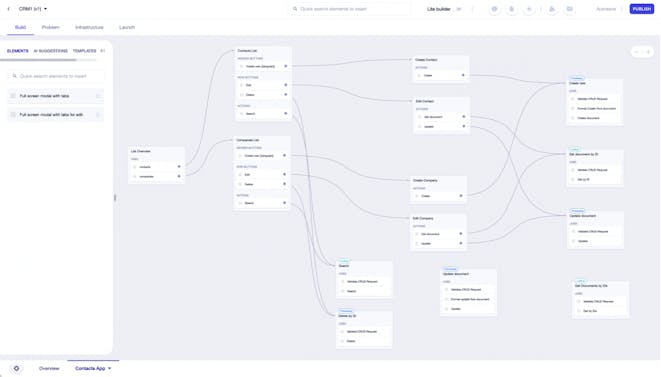
Task: Click 'Search' row in Contacts List
Action: point(263,114)
